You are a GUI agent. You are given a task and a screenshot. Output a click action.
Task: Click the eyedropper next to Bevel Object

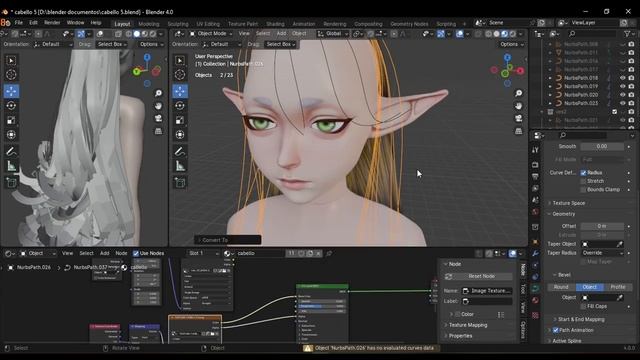point(620,298)
